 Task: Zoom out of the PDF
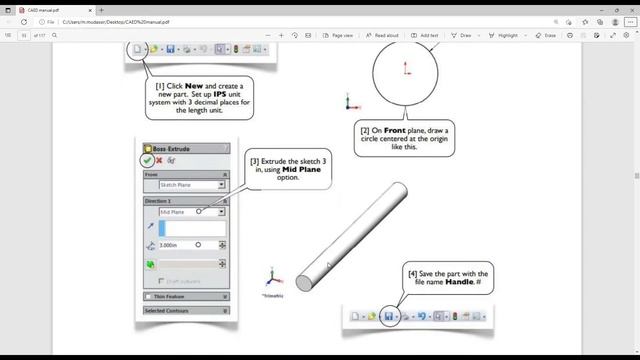[x=268, y=36]
